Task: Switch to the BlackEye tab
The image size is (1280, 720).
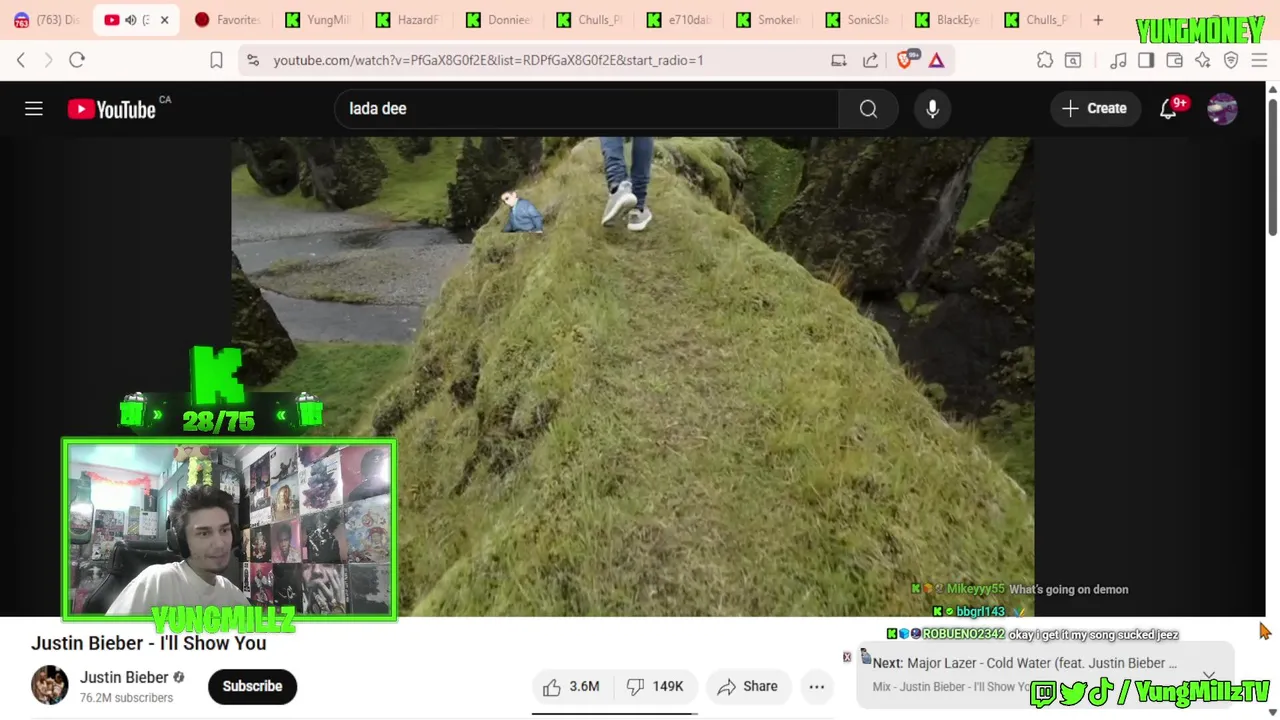Action: click(948, 20)
